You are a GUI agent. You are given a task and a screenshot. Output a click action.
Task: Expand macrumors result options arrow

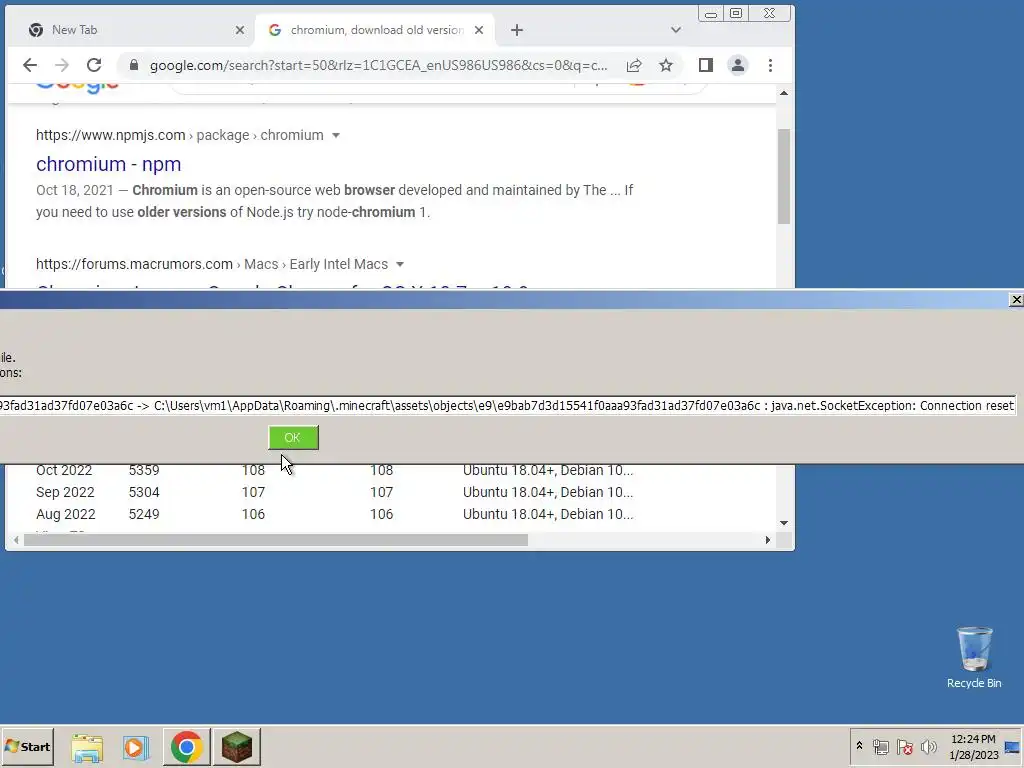pos(400,264)
